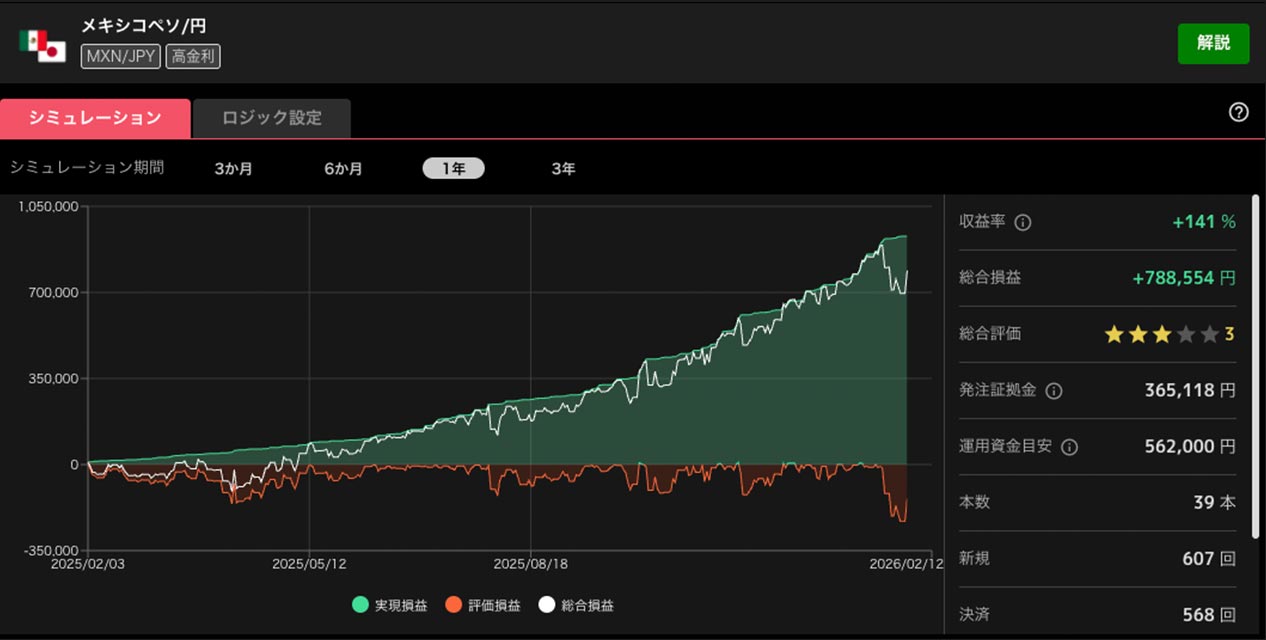Switch period to 3年
This screenshot has width=1266, height=640.
pyautogui.click(x=563, y=169)
